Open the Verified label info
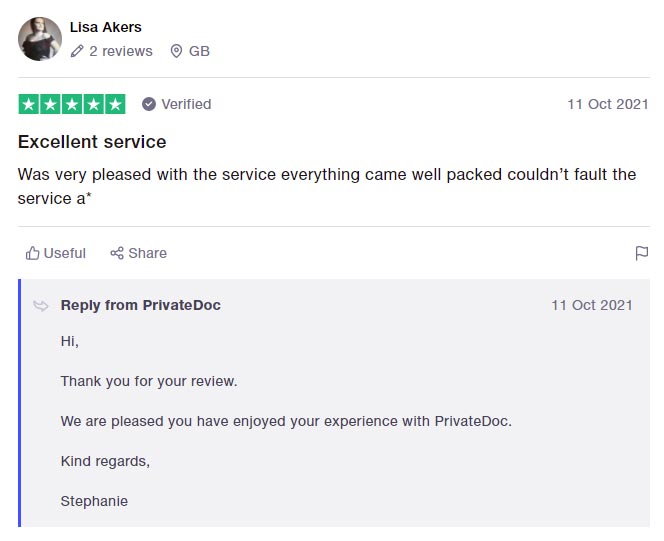The image size is (664, 541). tap(186, 104)
